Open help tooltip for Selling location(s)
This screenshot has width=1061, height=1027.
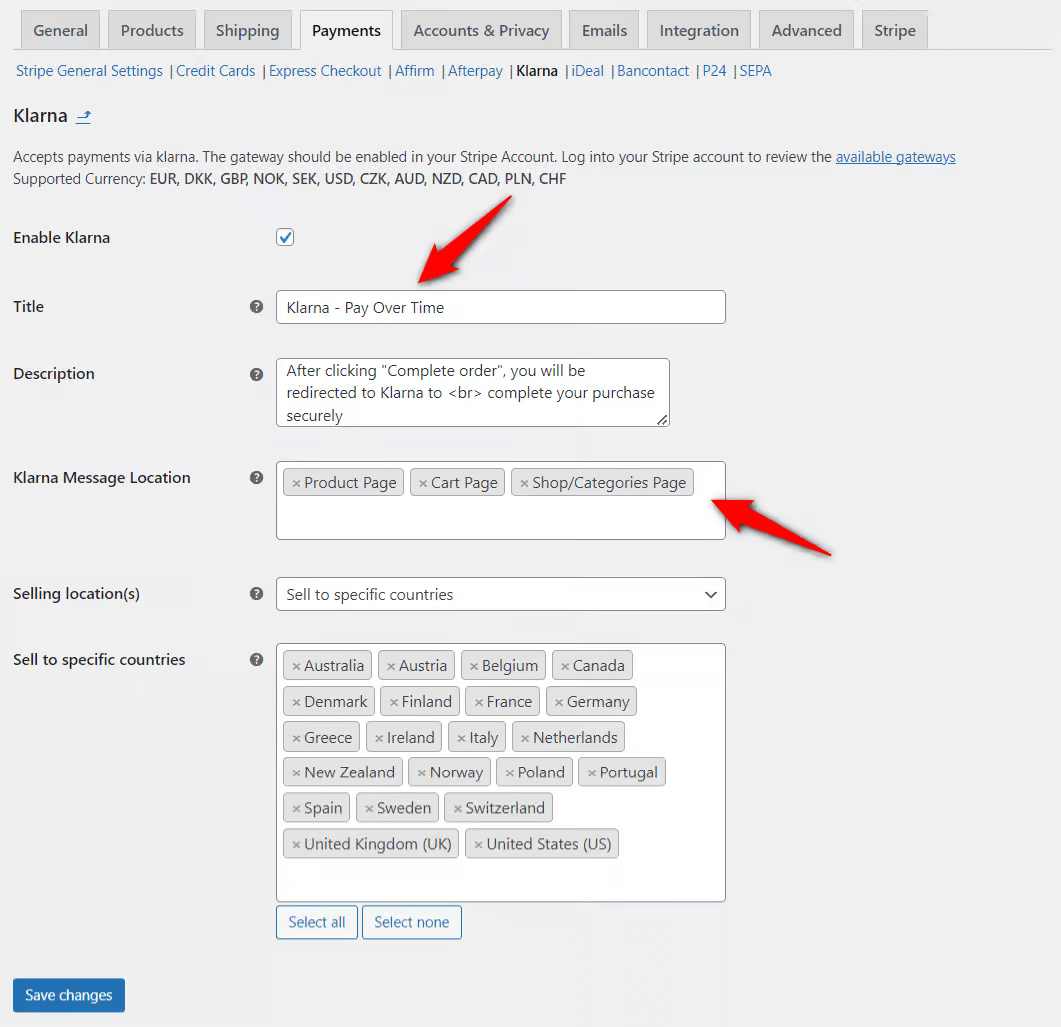pos(256,593)
